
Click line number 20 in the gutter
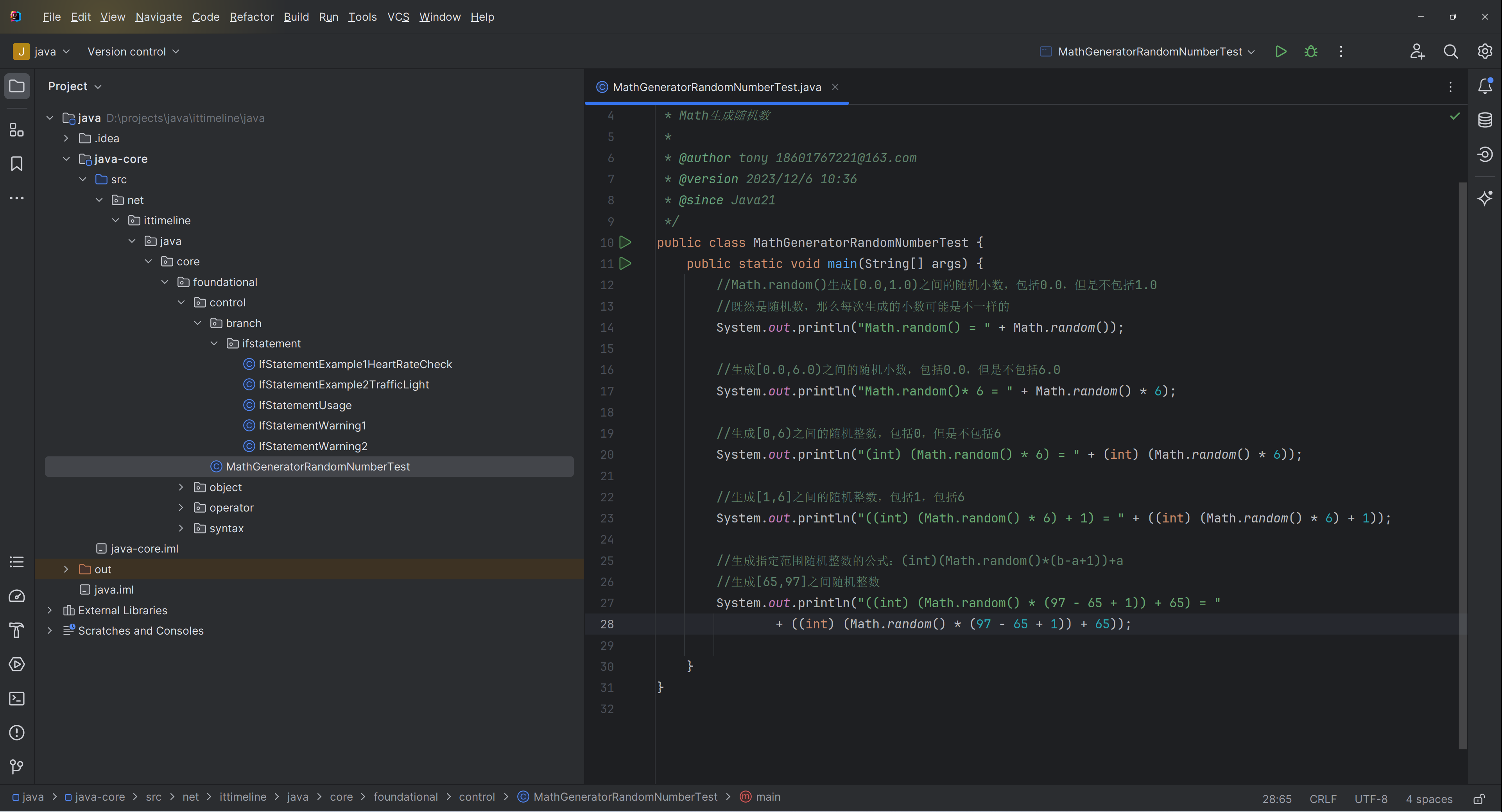606,454
